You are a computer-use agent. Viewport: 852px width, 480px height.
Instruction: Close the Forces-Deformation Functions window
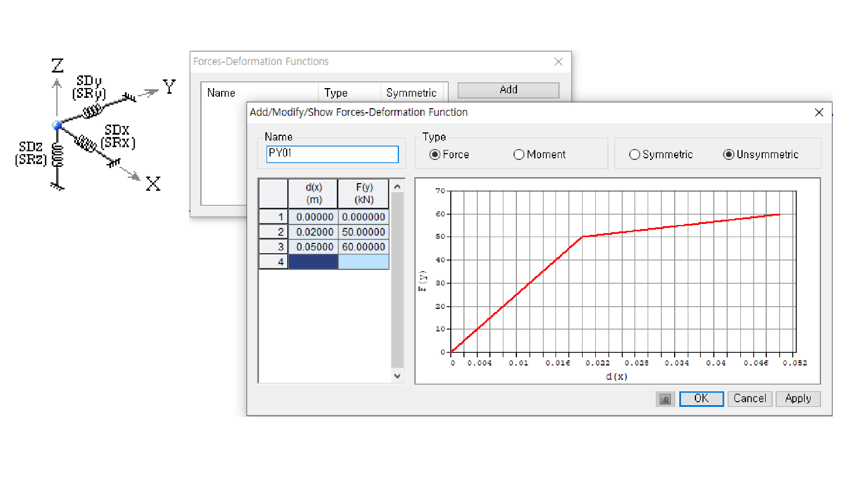[x=558, y=61]
